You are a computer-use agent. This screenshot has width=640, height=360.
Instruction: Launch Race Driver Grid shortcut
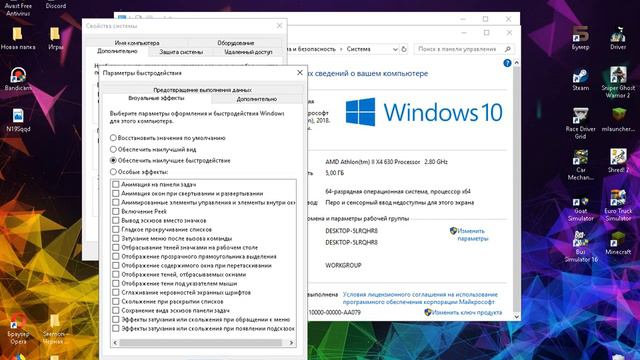[x=580, y=124]
